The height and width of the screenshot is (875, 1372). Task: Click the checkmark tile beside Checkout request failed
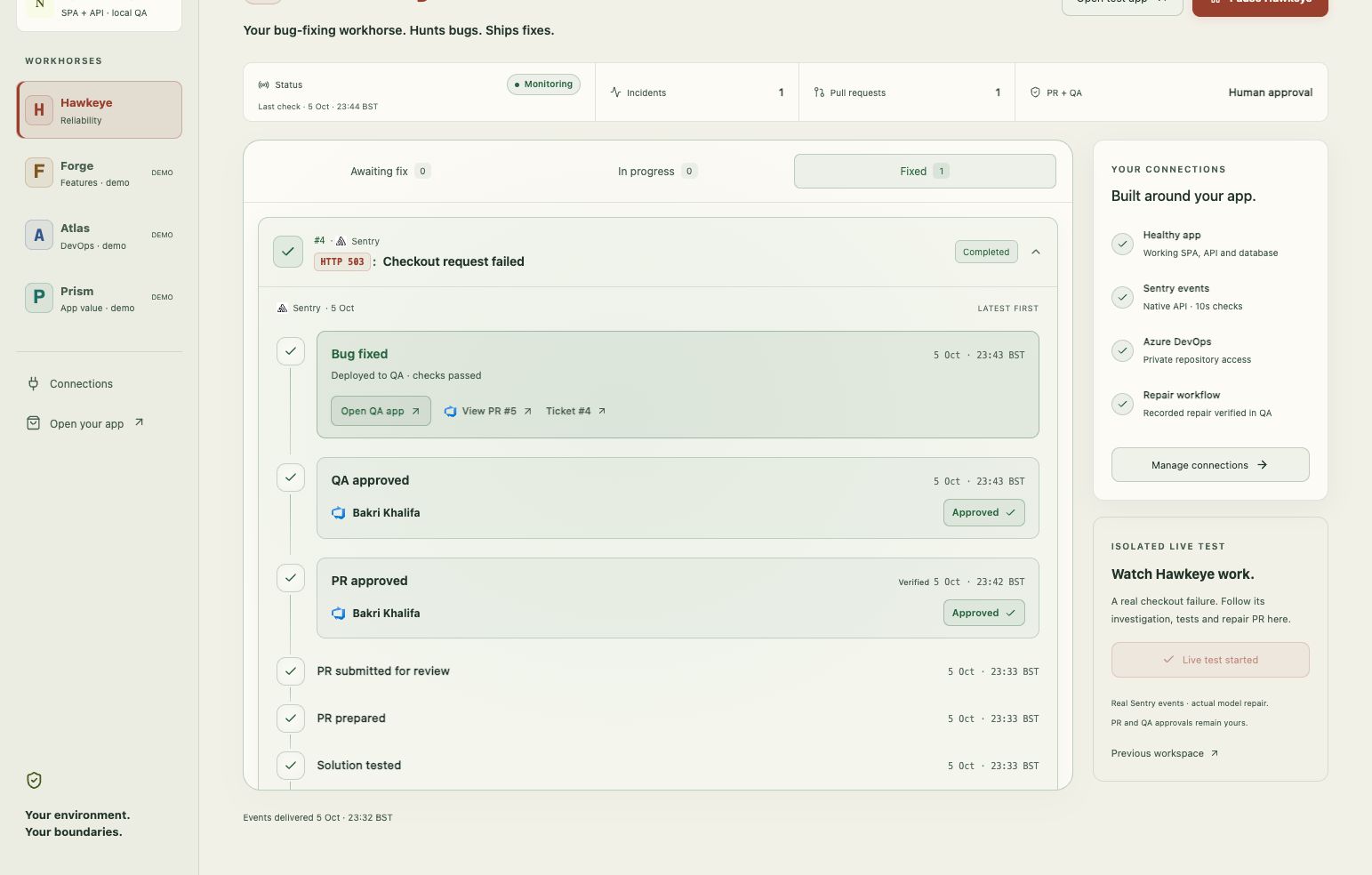[x=288, y=252]
